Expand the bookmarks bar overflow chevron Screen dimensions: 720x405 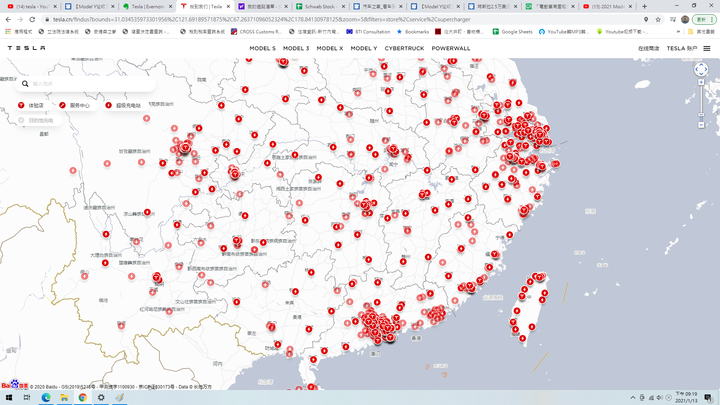[679, 32]
